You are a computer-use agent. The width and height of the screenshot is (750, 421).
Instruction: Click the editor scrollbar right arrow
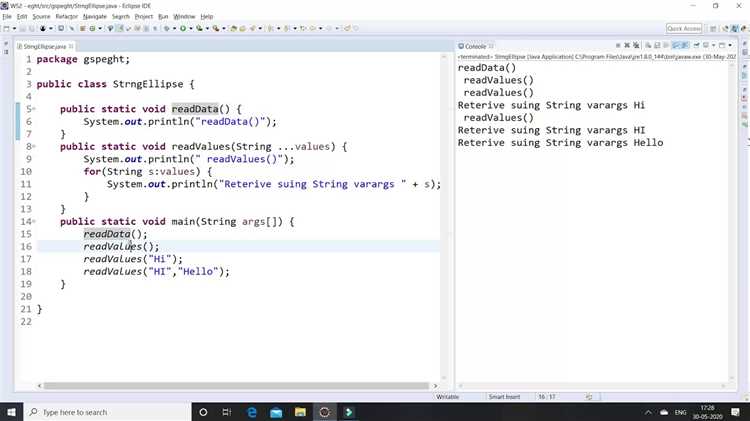point(435,386)
